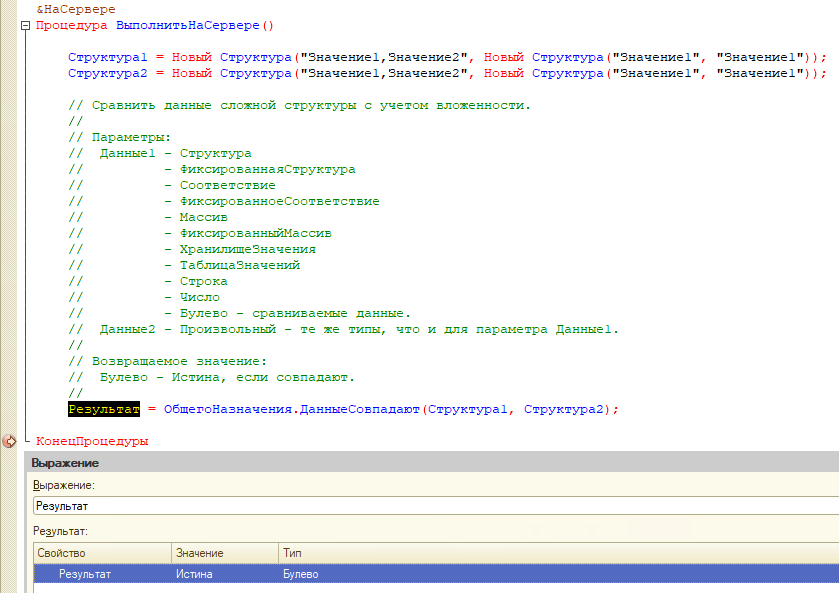Click the Истина value cell
Screen dimensions: 839x593
(194, 574)
